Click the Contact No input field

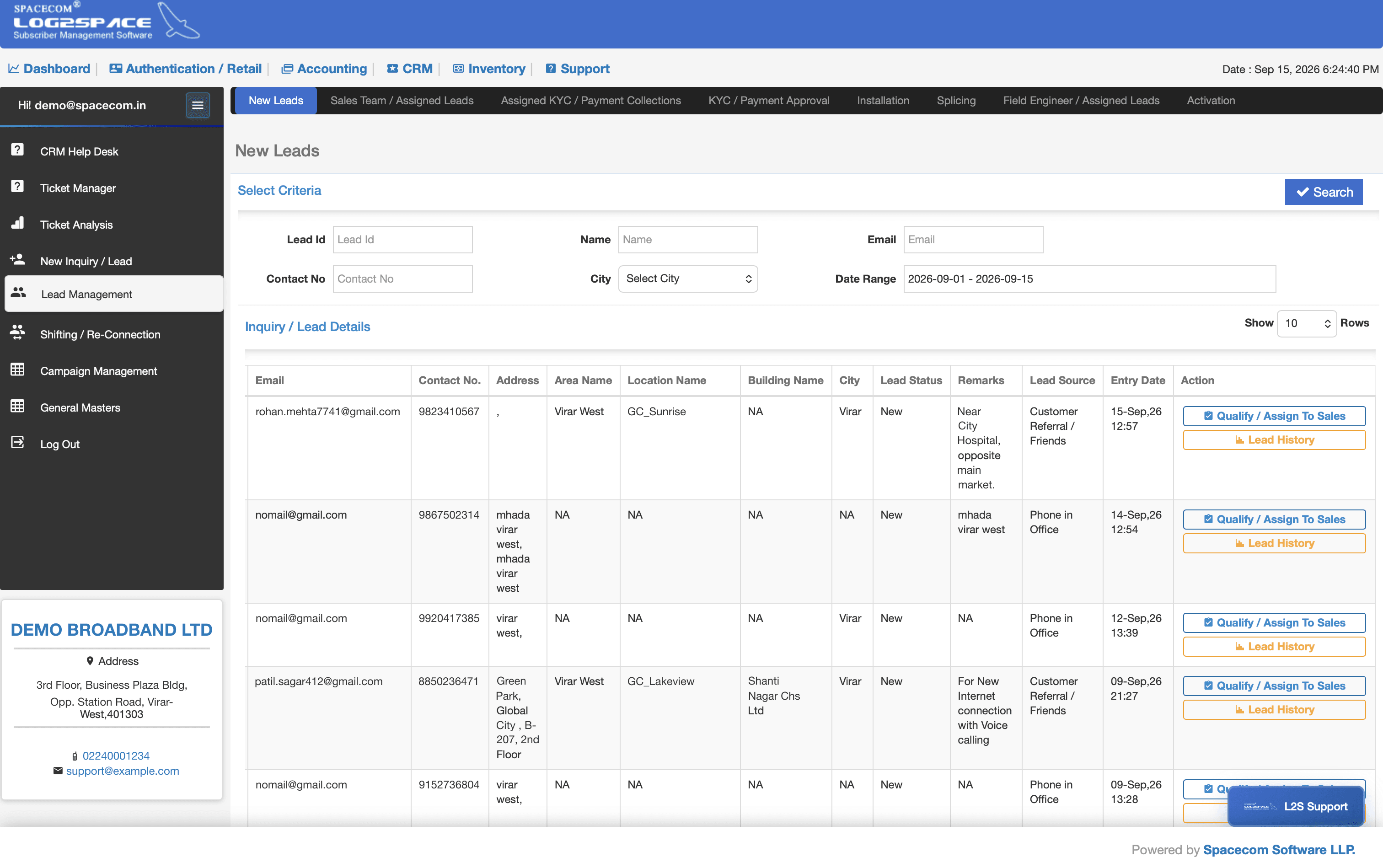(x=402, y=279)
